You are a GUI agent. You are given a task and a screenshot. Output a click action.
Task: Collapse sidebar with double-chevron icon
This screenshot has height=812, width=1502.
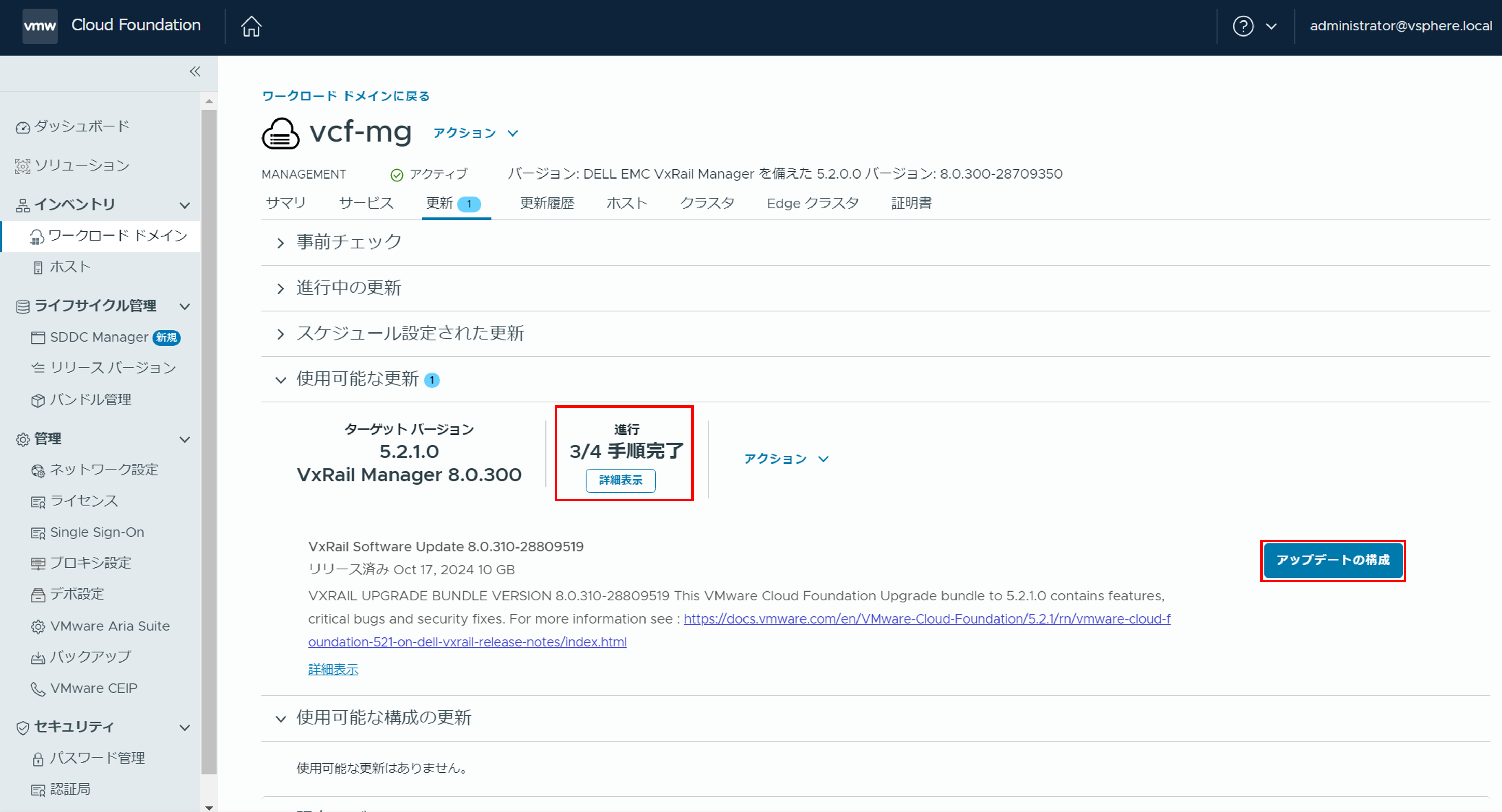pyautogui.click(x=195, y=72)
